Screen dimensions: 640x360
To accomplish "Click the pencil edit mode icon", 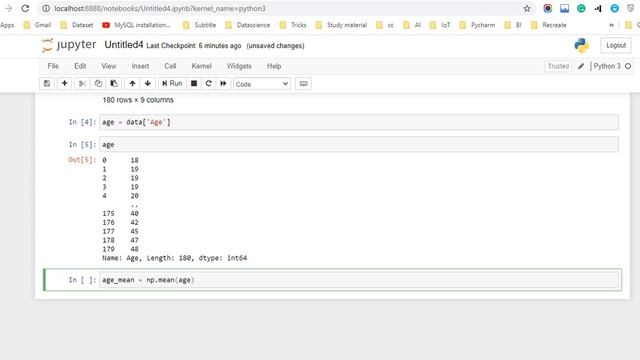I will coord(581,66).
